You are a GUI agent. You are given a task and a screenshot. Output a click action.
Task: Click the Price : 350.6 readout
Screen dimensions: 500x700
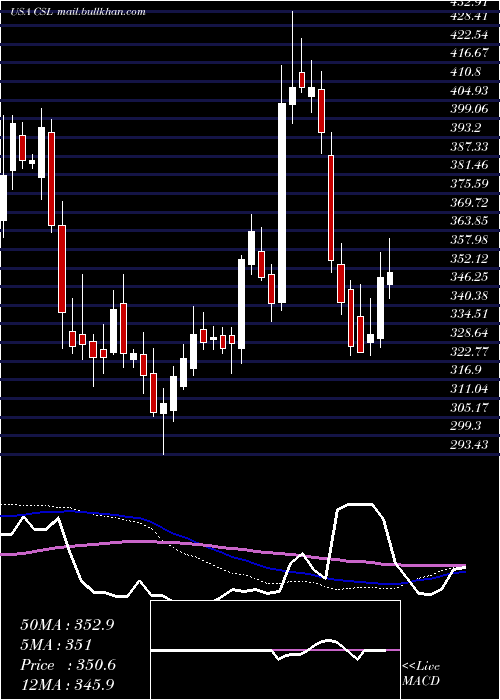pyautogui.click(x=68, y=665)
